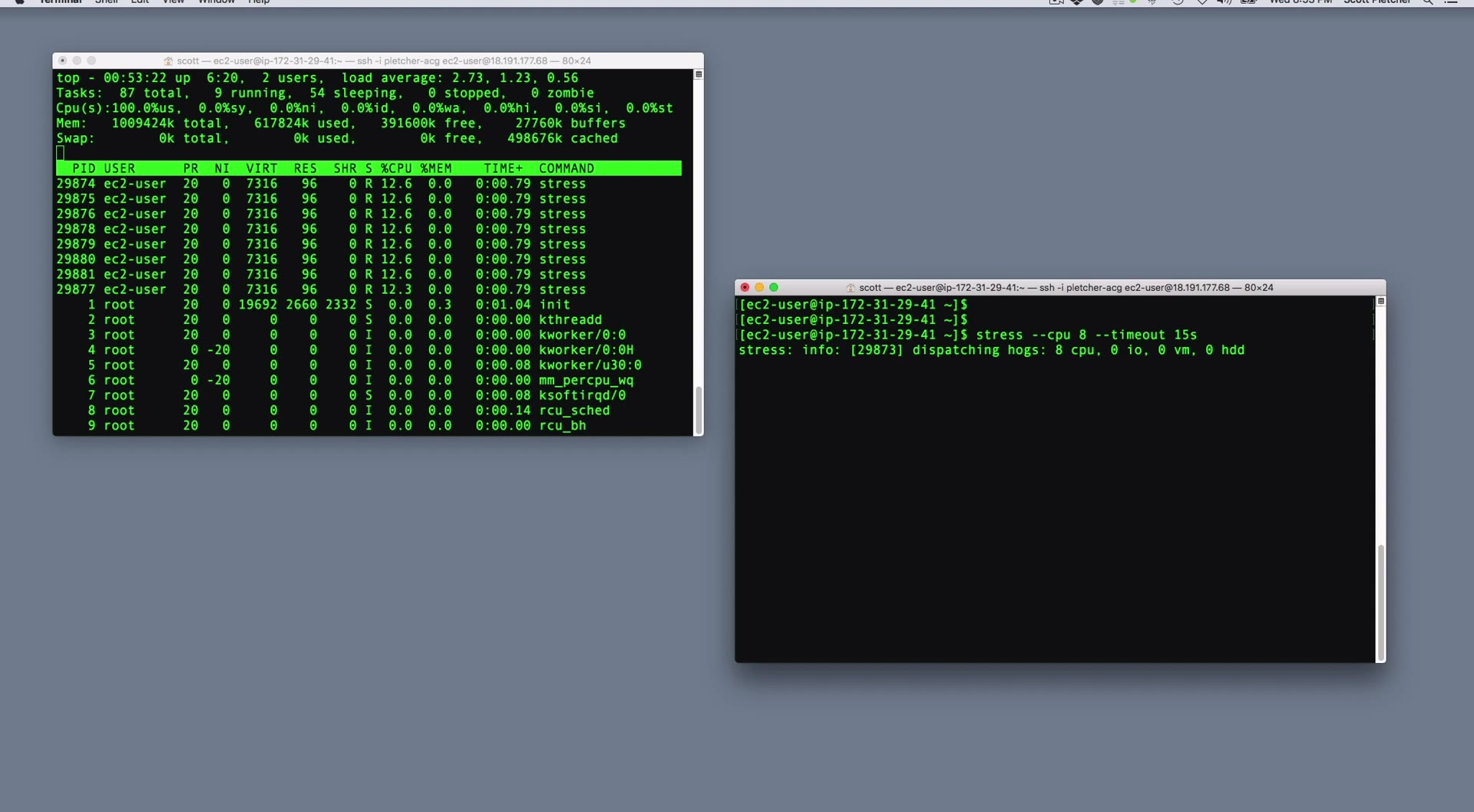The width and height of the screenshot is (1474, 812).
Task: Click the PID column header in top
Action: click(x=84, y=169)
